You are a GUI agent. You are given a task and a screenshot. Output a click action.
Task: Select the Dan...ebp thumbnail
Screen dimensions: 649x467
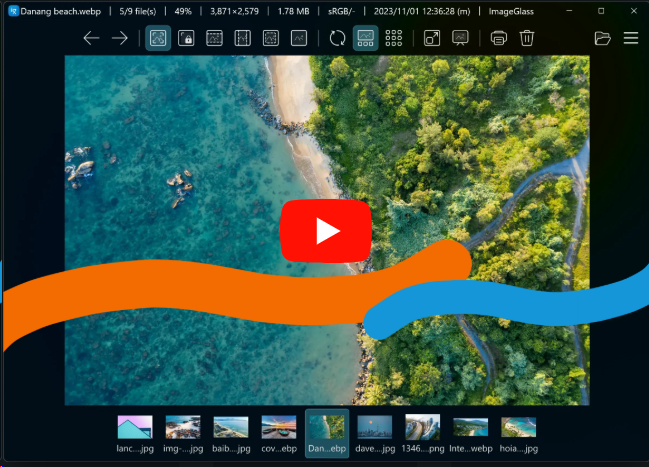tap(327, 433)
